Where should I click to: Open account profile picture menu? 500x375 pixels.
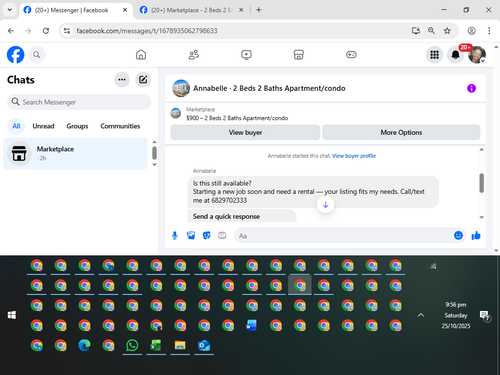pos(477,55)
